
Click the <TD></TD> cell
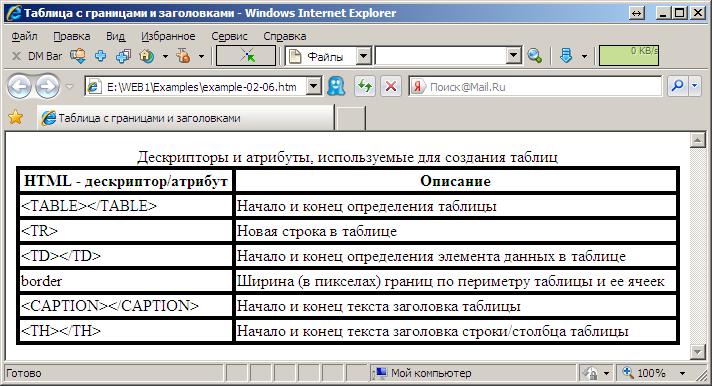[x=126, y=256]
